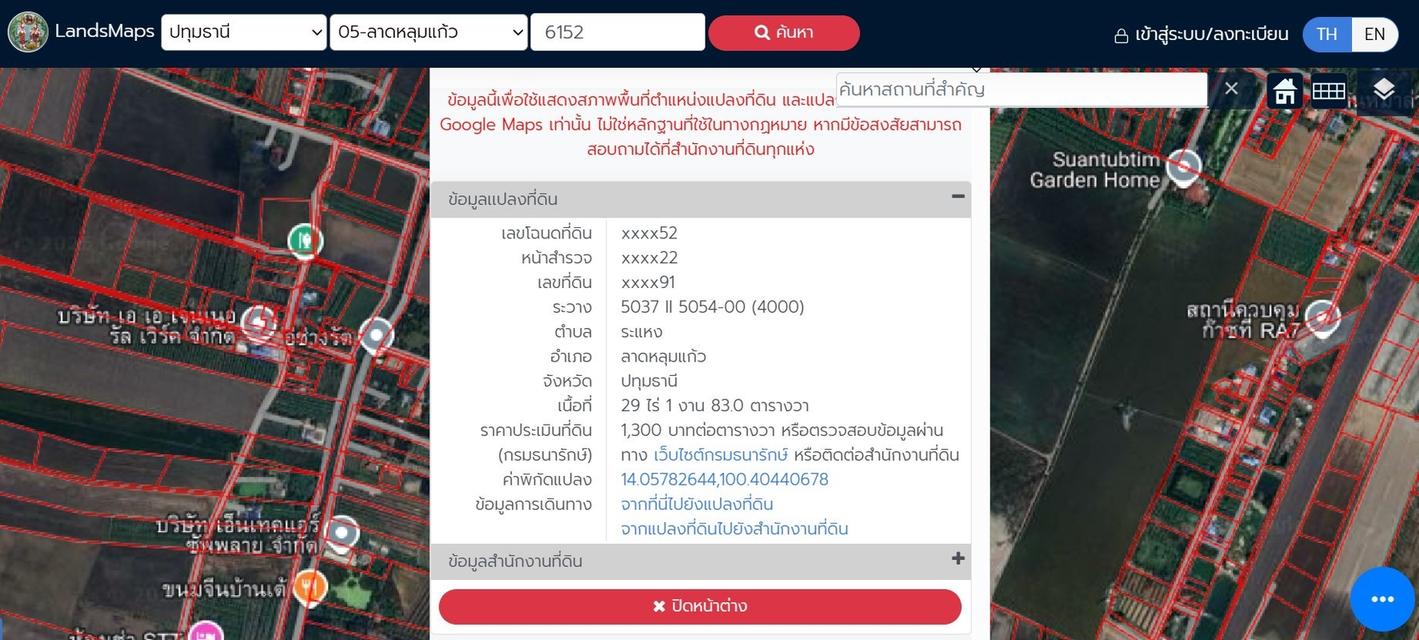Click the ระวาง value 5037 II 5054-00 (4000)
This screenshot has width=1419, height=640.
(712, 307)
